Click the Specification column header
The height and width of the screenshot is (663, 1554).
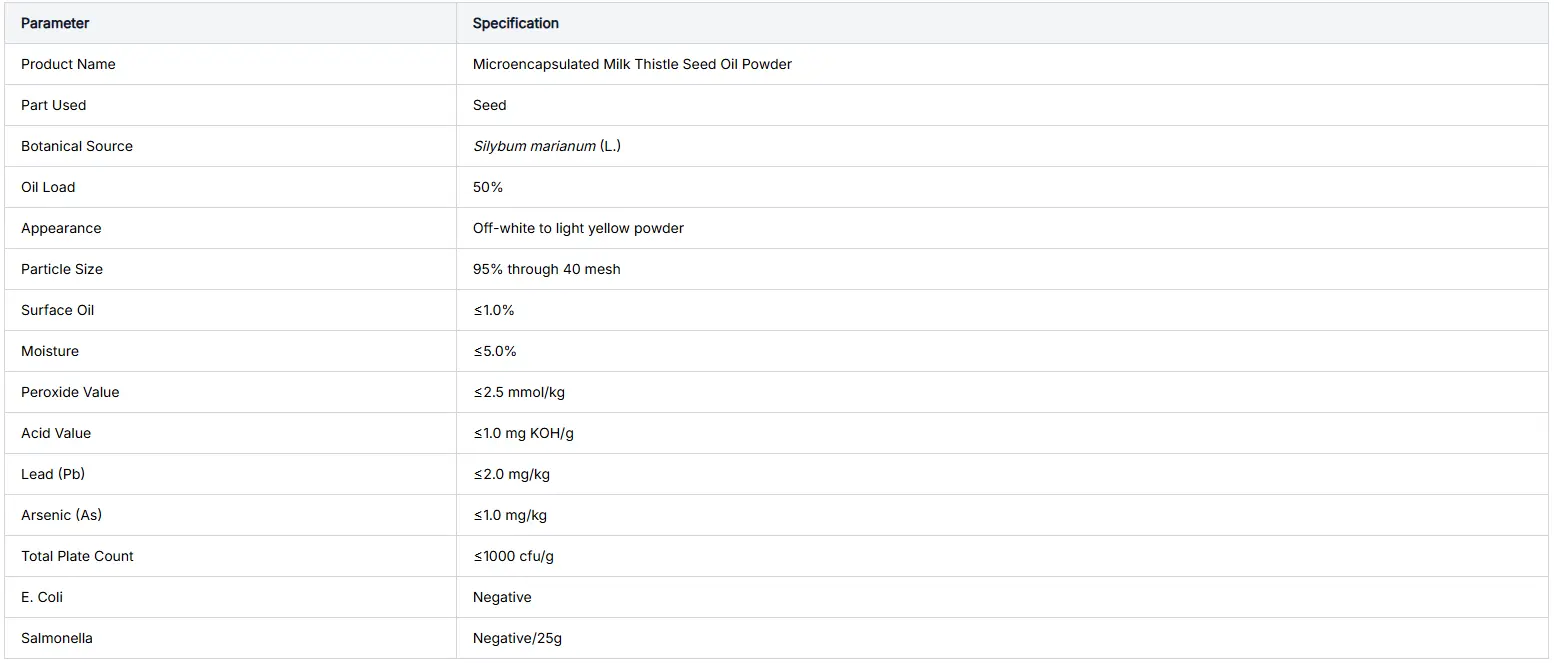click(516, 23)
